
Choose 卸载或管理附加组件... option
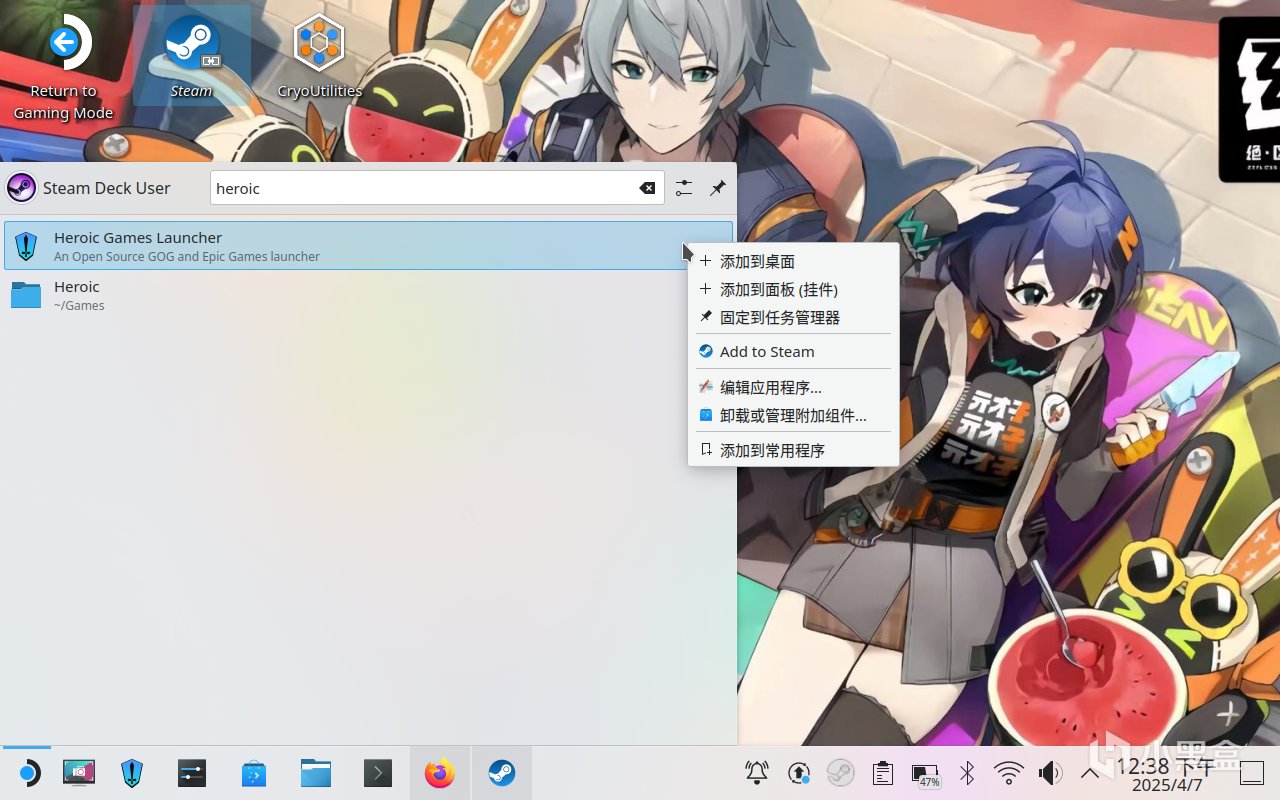click(793, 415)
